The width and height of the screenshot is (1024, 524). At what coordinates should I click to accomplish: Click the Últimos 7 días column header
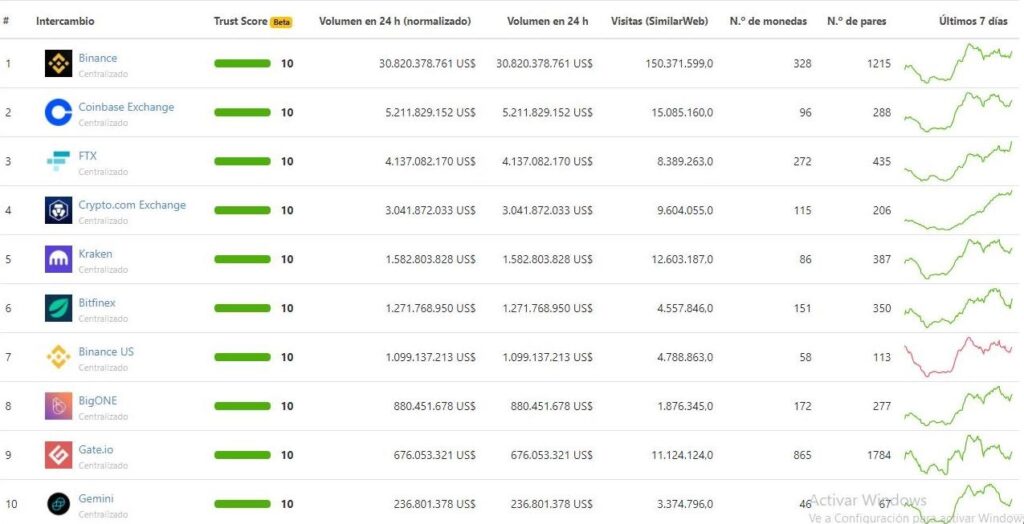pyautogui.click(x=973, y=21)
